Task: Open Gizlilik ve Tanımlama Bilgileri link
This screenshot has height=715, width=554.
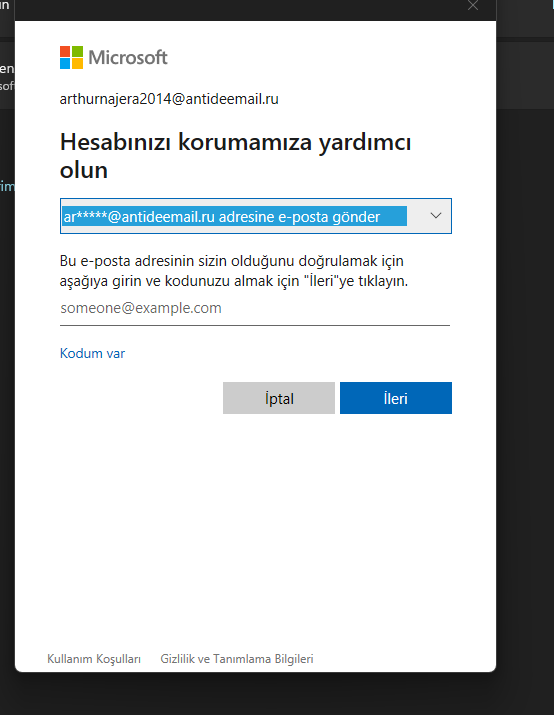Action: pyautogui.click(x=237, y=659)
